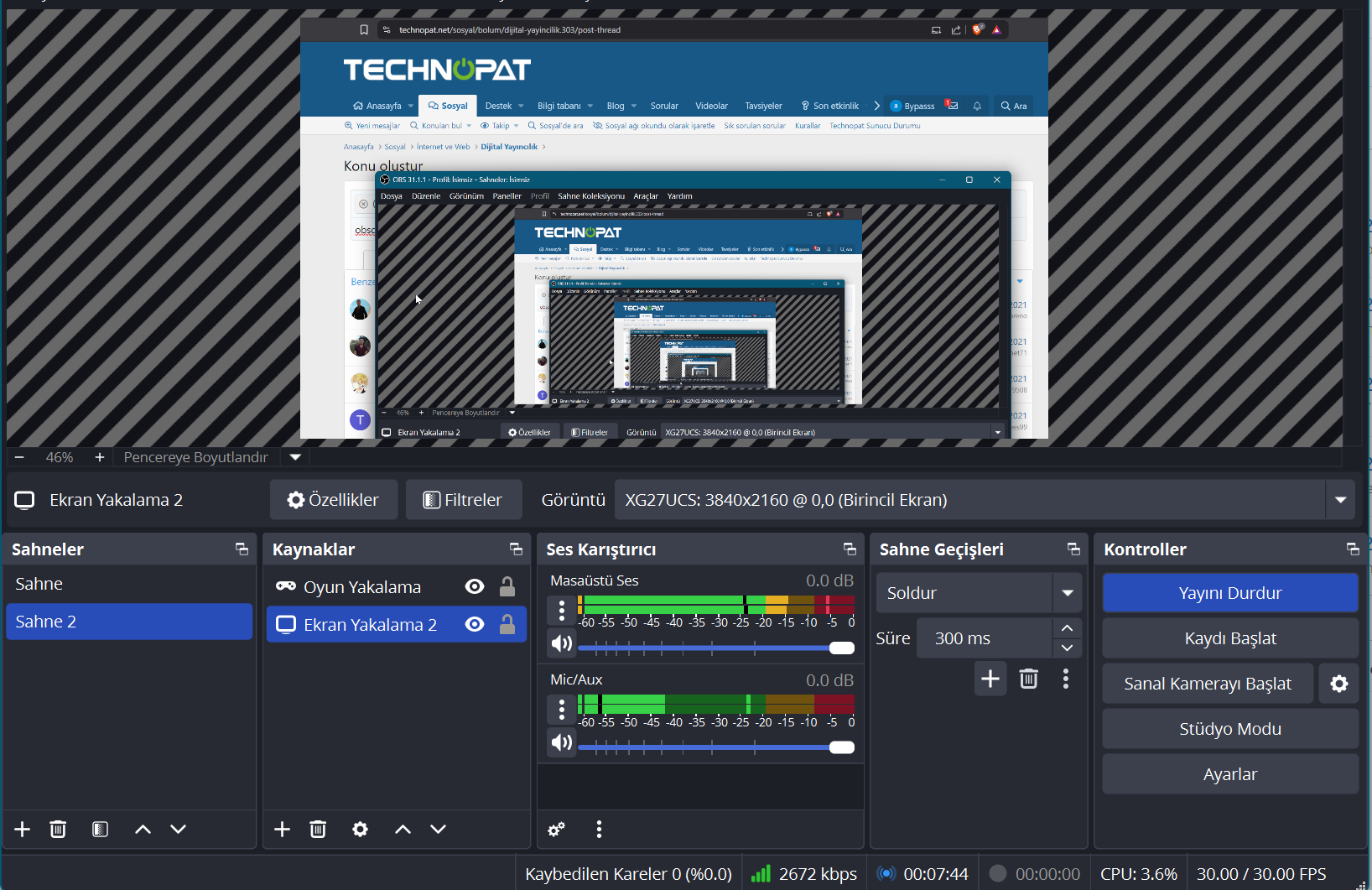
Task: Move the selected scene down
Action: tap(179, 830)
